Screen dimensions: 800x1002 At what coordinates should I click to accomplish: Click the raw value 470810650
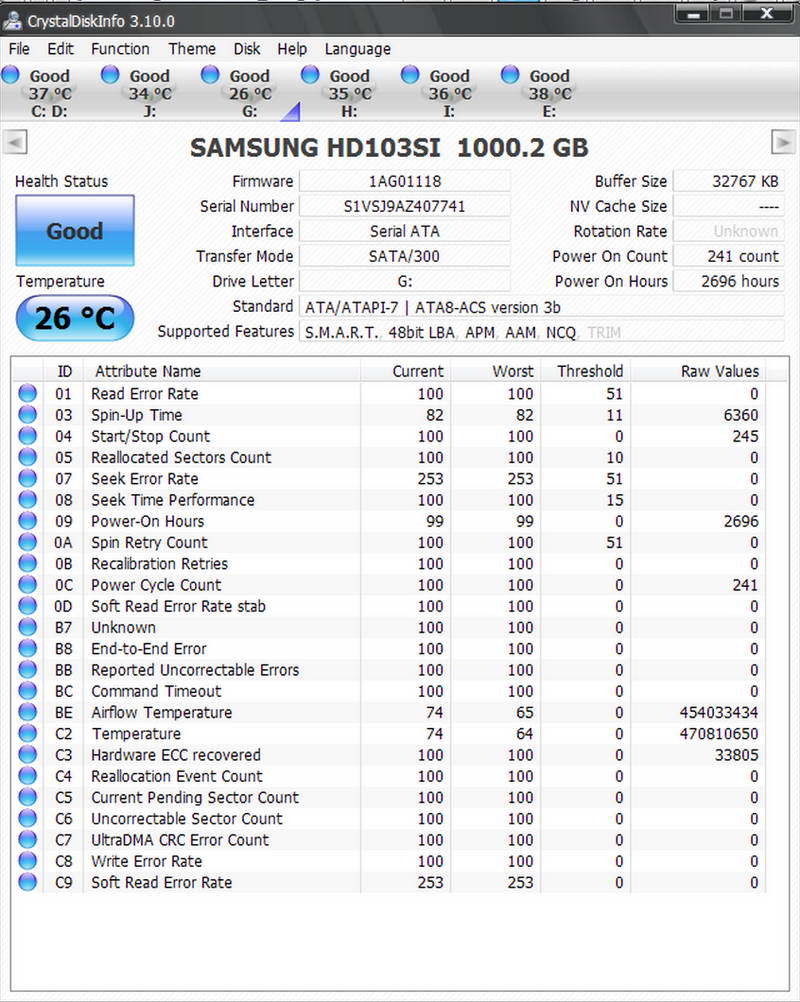719,733
